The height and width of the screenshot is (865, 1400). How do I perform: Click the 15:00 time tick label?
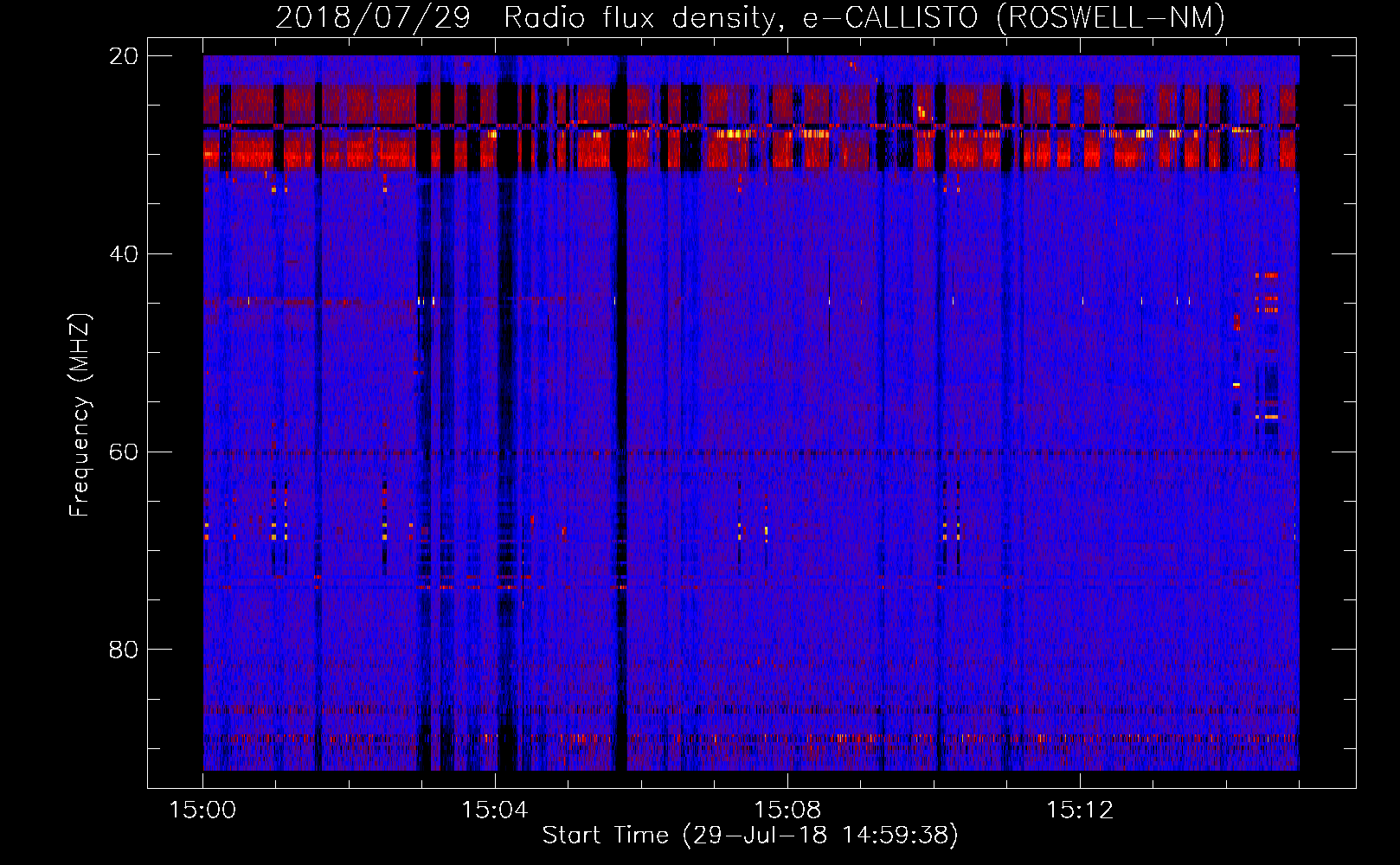coord(202,810)
